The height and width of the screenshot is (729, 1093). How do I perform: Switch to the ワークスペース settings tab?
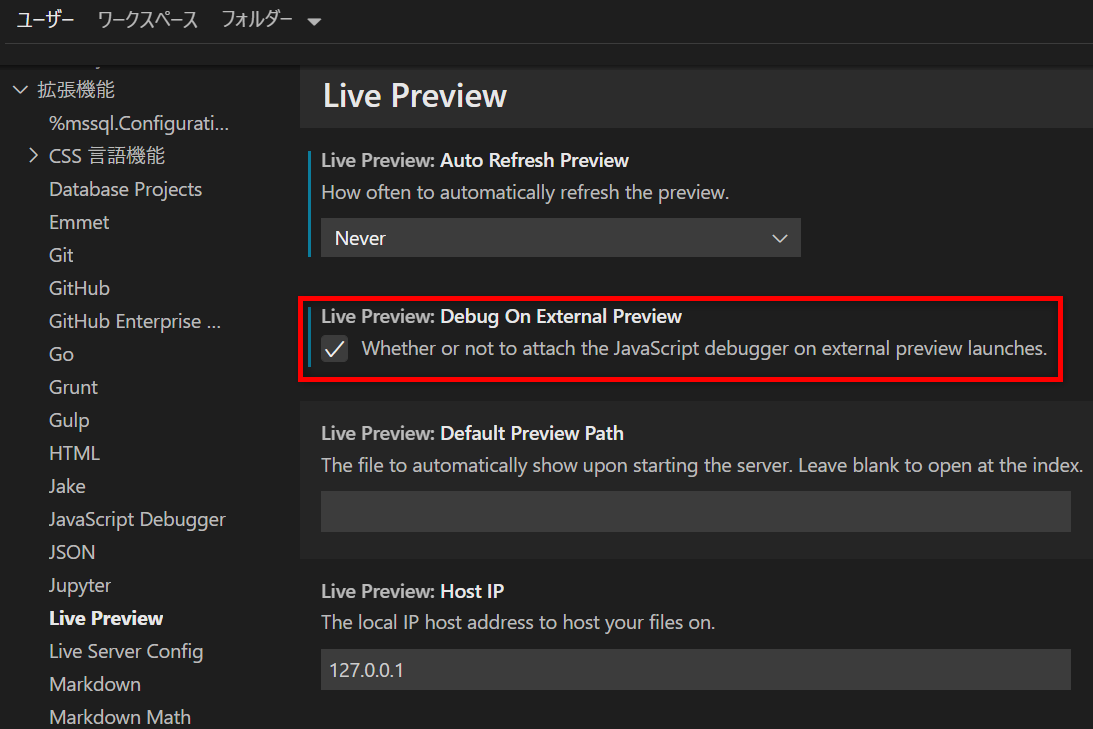[x=148, y=20]
